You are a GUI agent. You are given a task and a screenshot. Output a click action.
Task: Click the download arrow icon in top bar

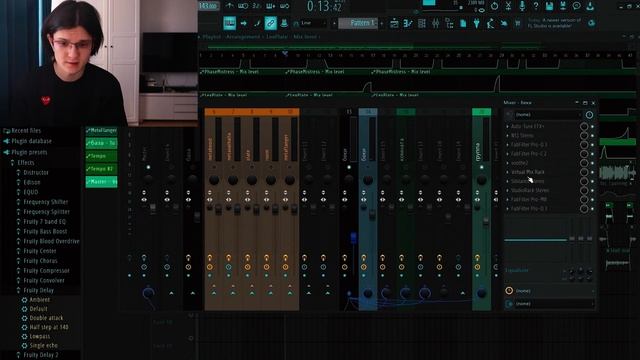click(590, 6)
